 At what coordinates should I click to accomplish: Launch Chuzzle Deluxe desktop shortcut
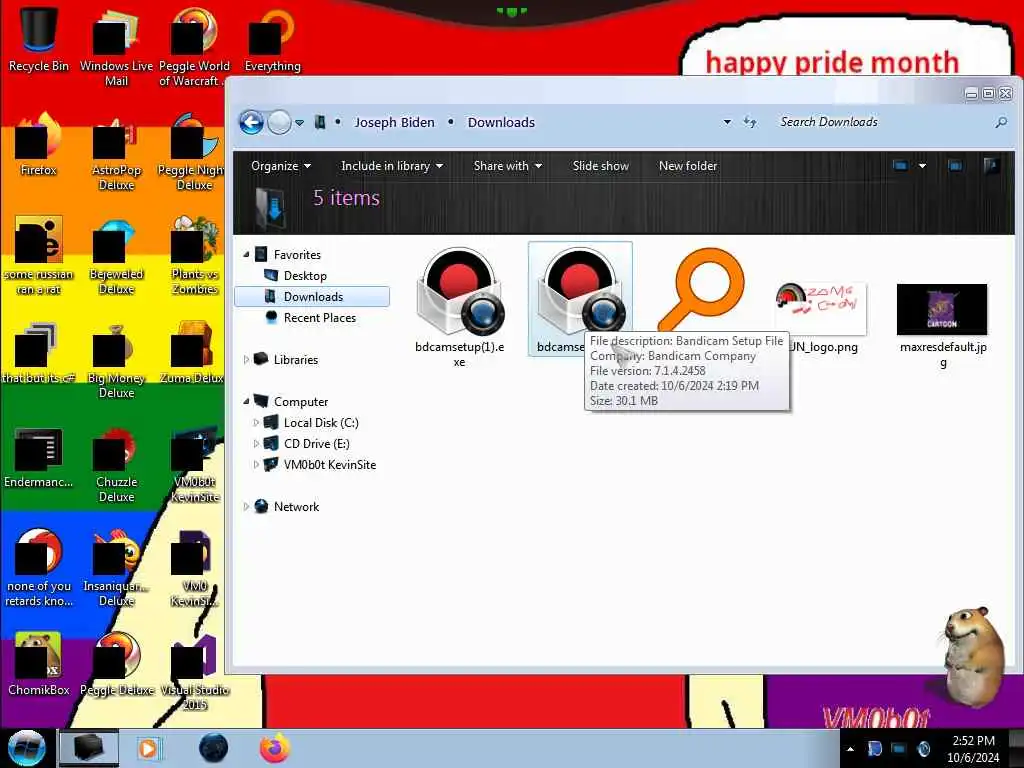point(116,464)
